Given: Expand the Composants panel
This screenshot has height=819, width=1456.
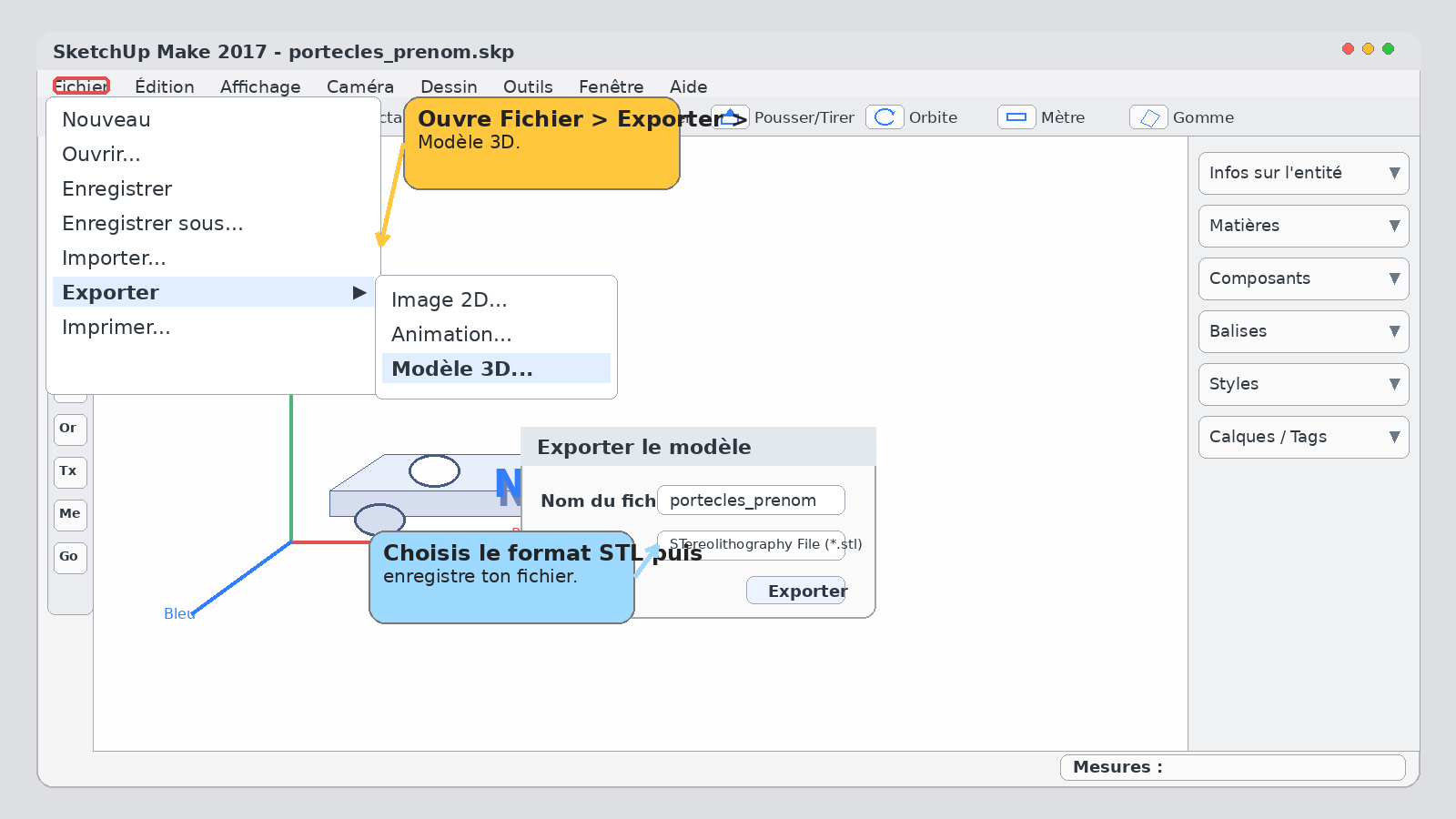Looking at the screenshot, I should [1303, 278].
